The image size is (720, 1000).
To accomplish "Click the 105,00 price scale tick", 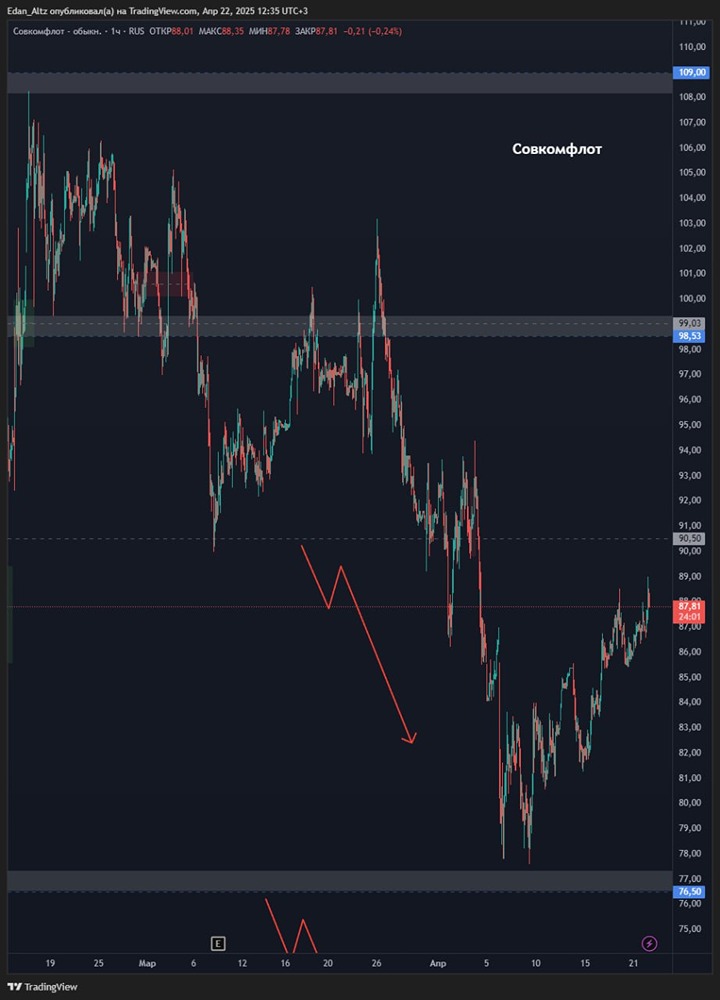I will (x=692, y=172).
